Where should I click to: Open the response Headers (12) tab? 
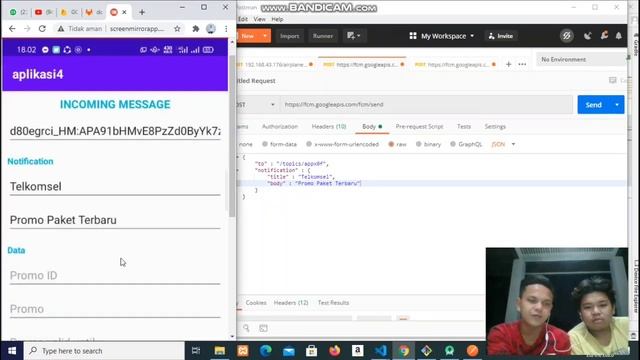pyautogui.click(x=291, y=303)
